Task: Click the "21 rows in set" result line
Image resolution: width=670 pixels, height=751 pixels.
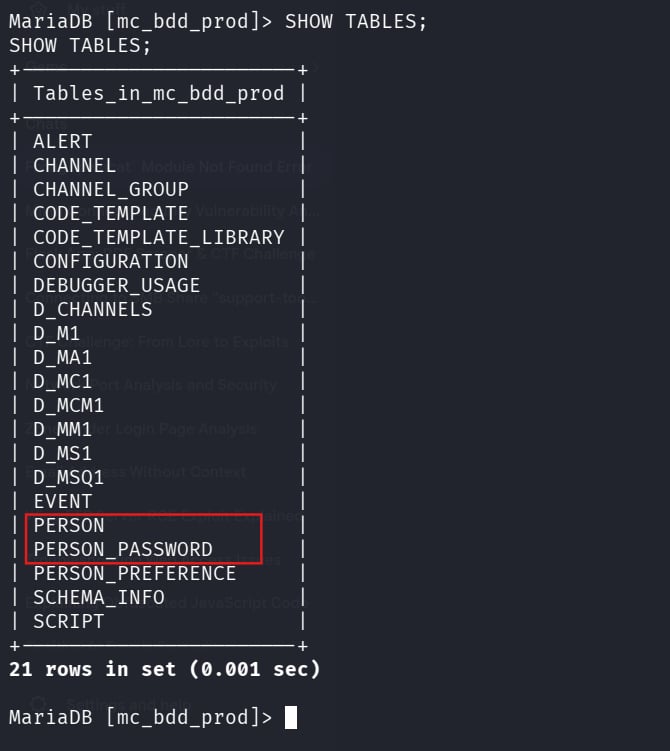Action: (164, 669)
